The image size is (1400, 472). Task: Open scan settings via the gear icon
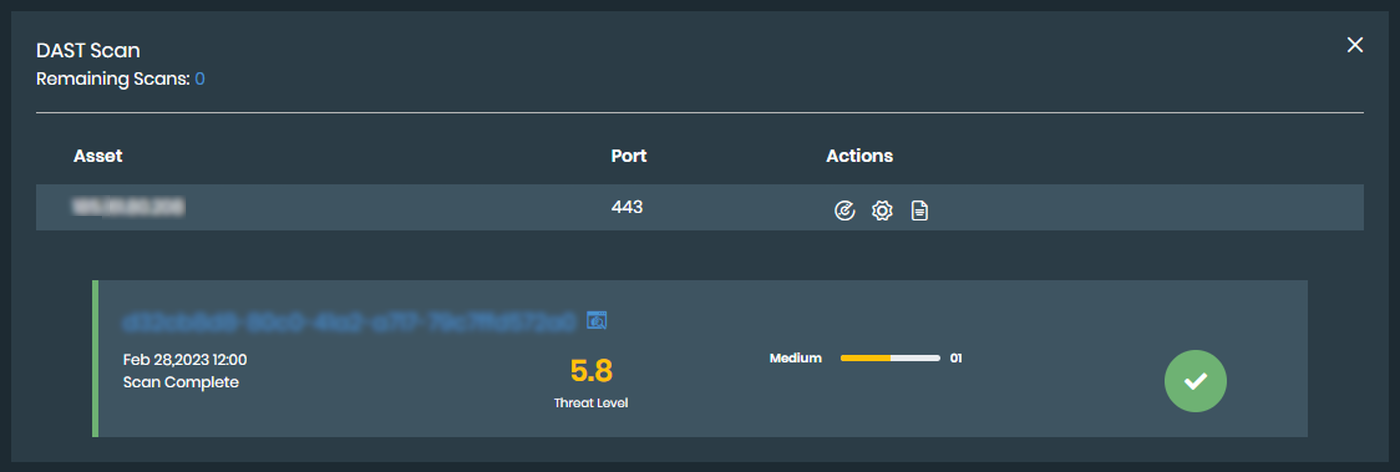tap(881, 211)
